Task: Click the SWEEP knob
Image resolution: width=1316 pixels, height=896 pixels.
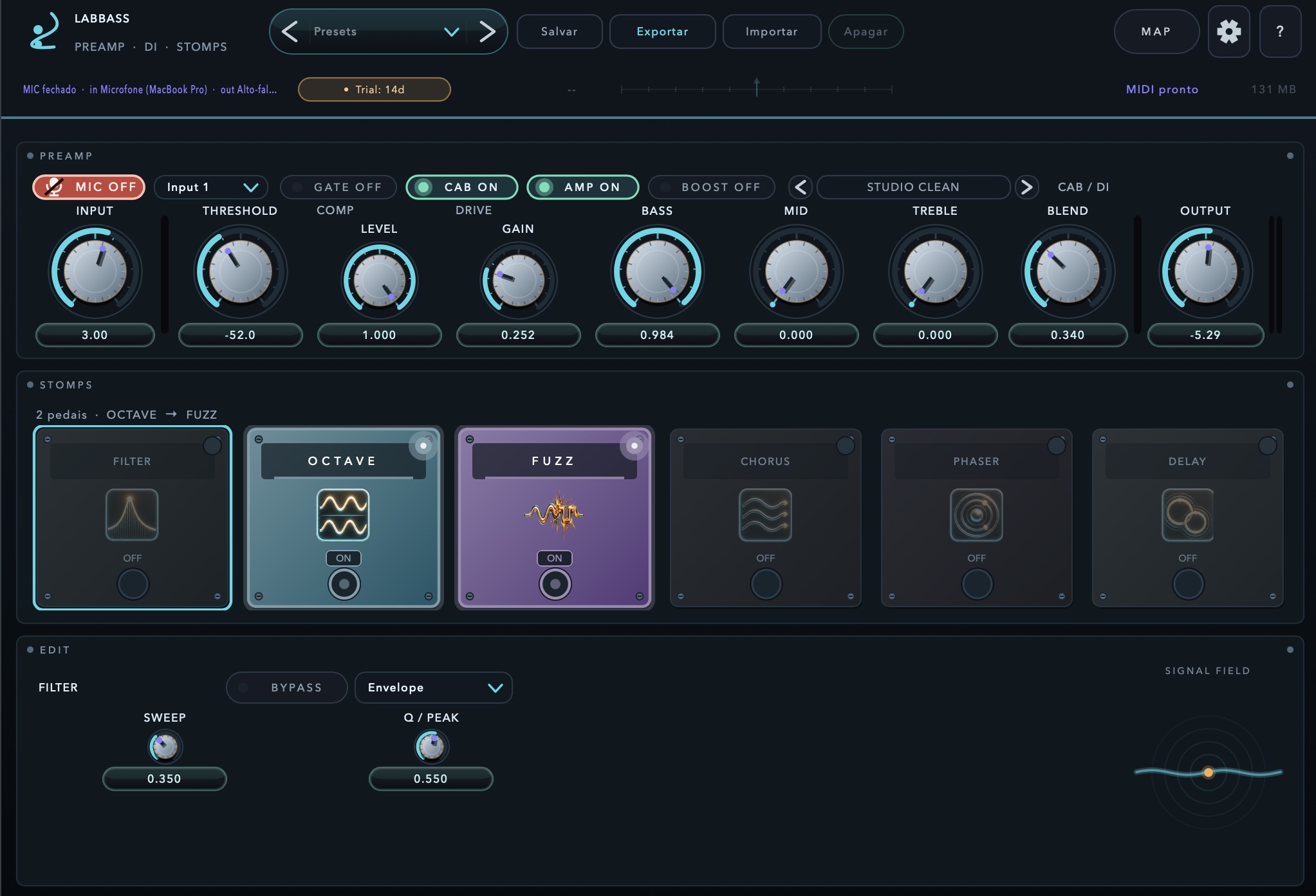Action: [165, 747]
